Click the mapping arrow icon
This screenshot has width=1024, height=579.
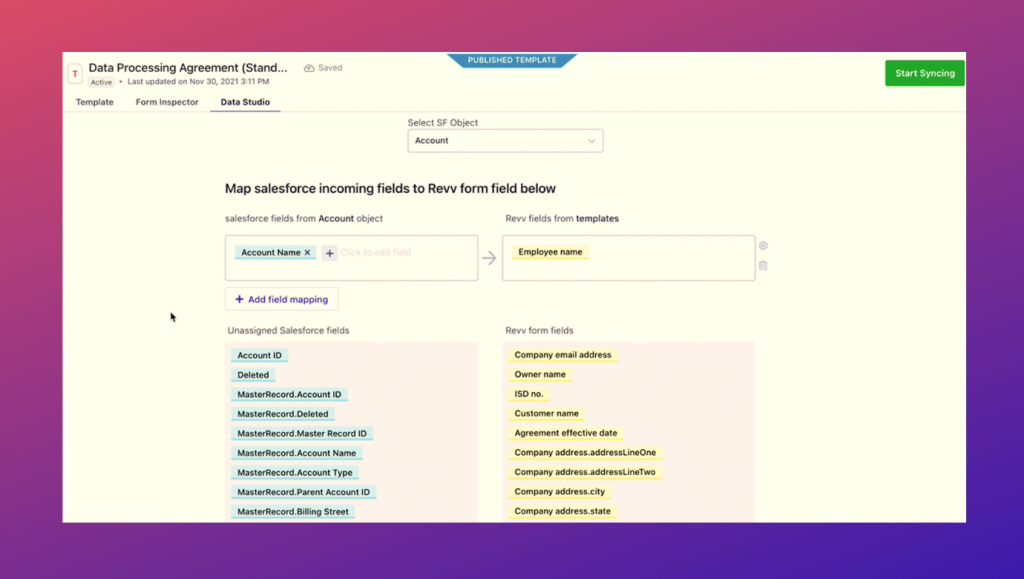(x=489, y=258)
